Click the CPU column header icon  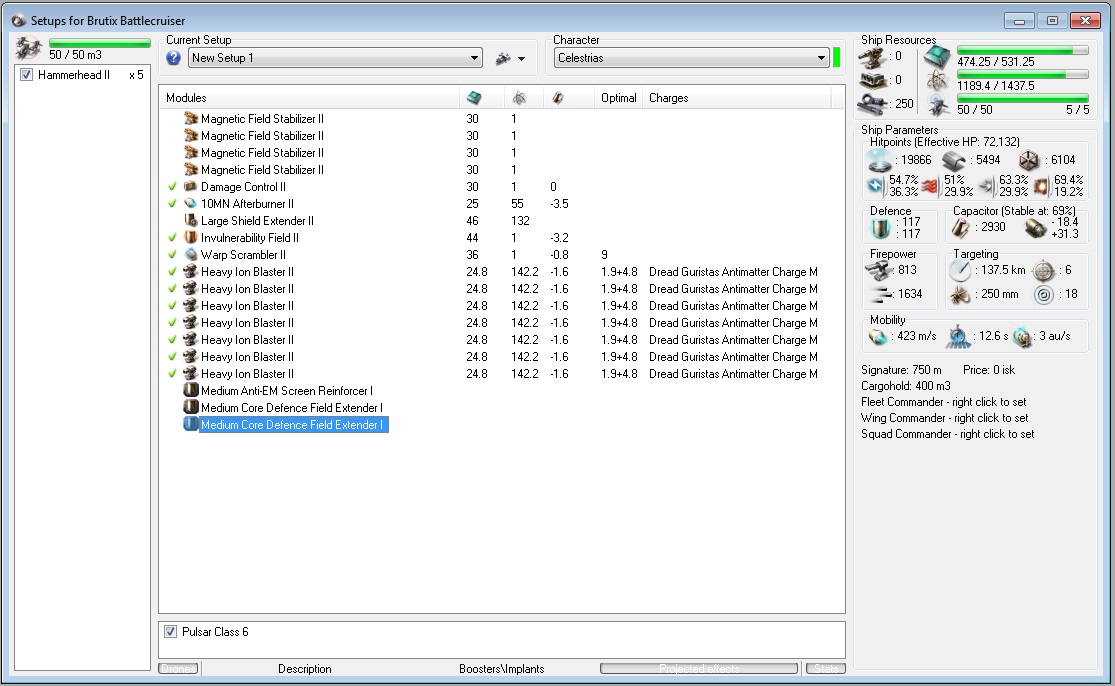(x=474, y=98)
